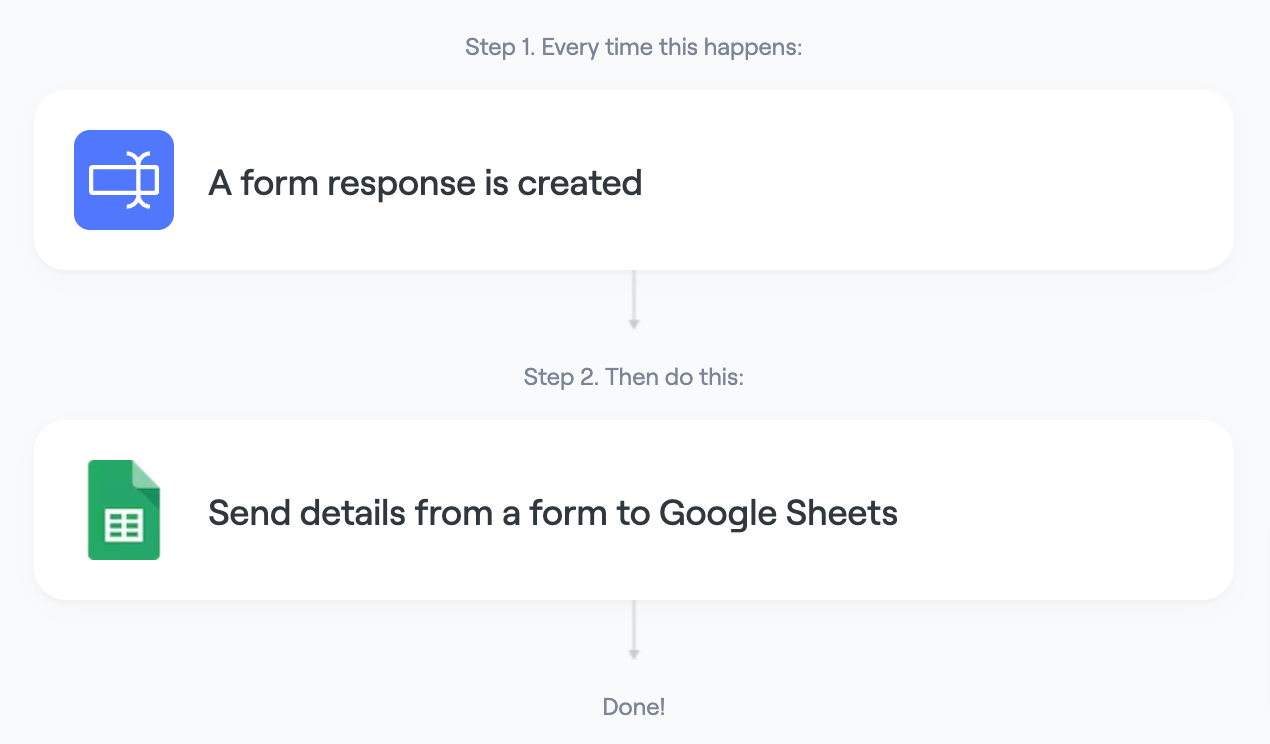Select the 'Step 2. Then do this:' label
The height and width of the screenshot is (744, 1270).
point(634,377)
